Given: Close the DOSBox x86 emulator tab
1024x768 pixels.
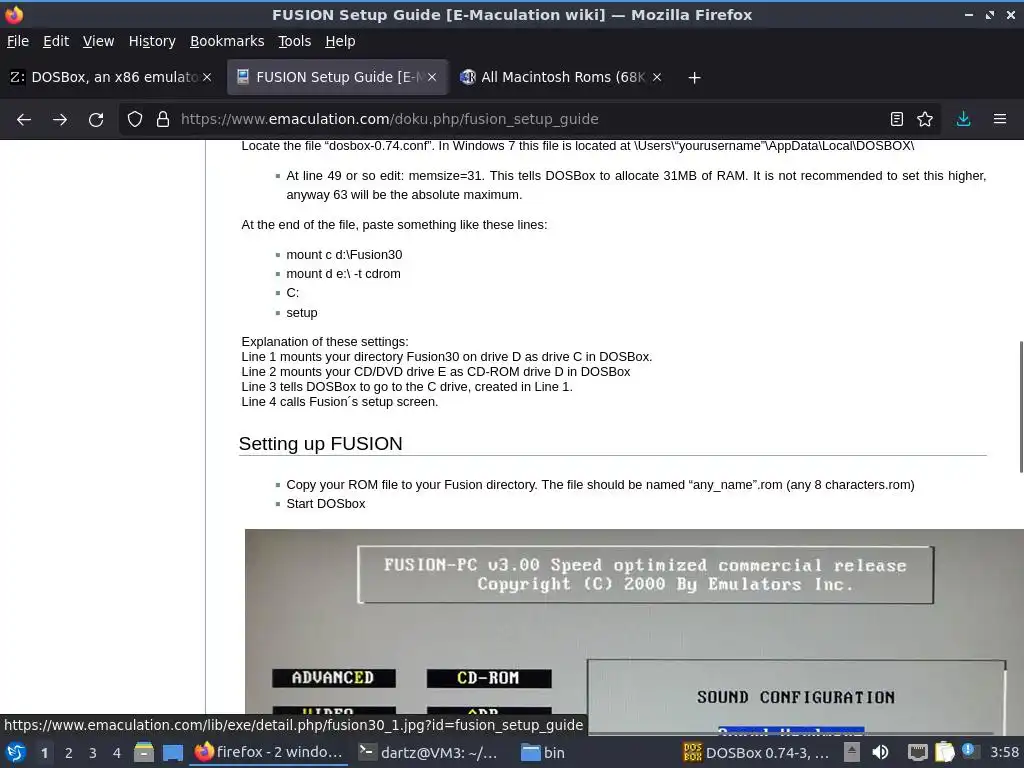Looking at the screenshot, I should click(x=207, y=77).
